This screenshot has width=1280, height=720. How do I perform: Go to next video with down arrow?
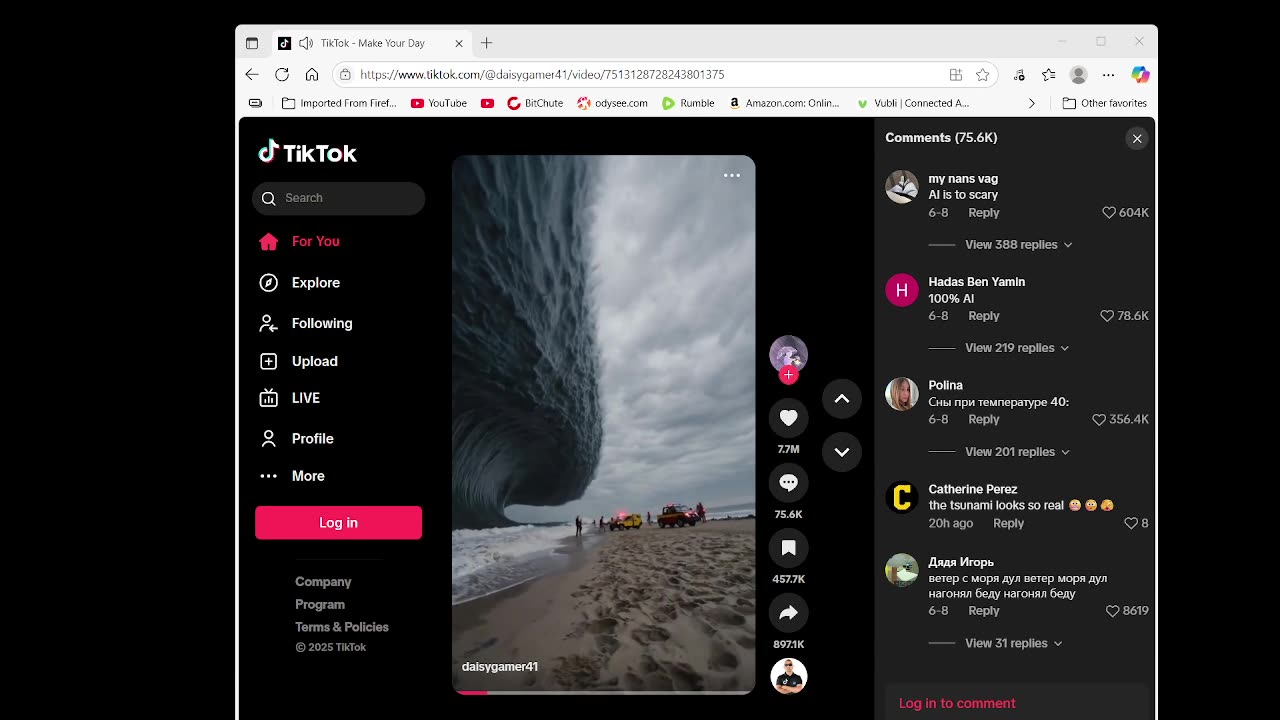point(842,451)
